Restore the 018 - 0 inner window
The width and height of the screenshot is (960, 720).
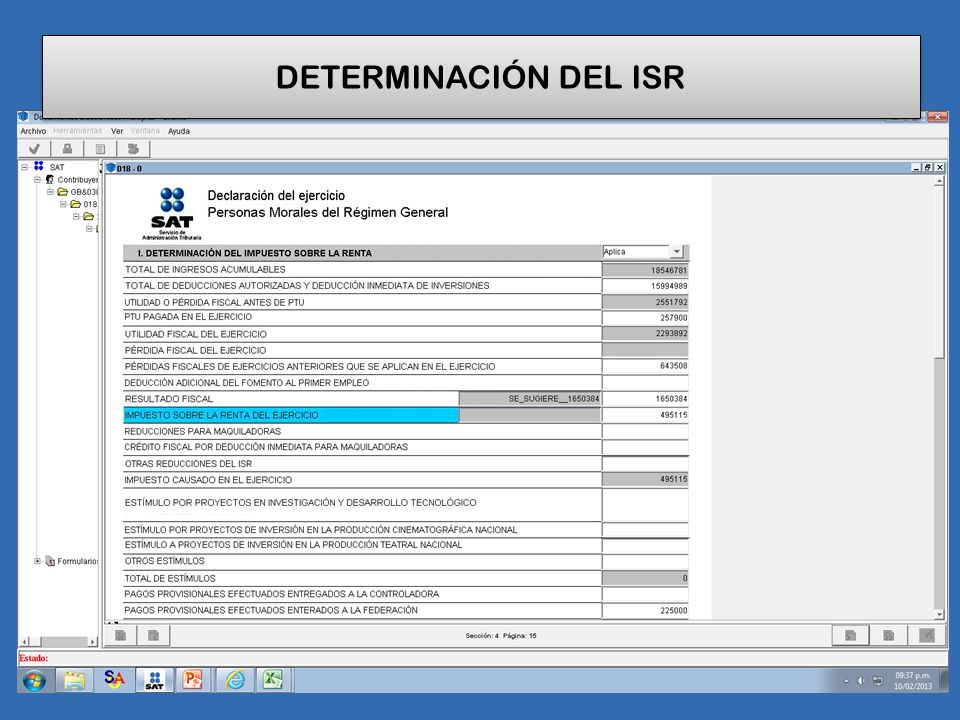(x=928, y=167)
